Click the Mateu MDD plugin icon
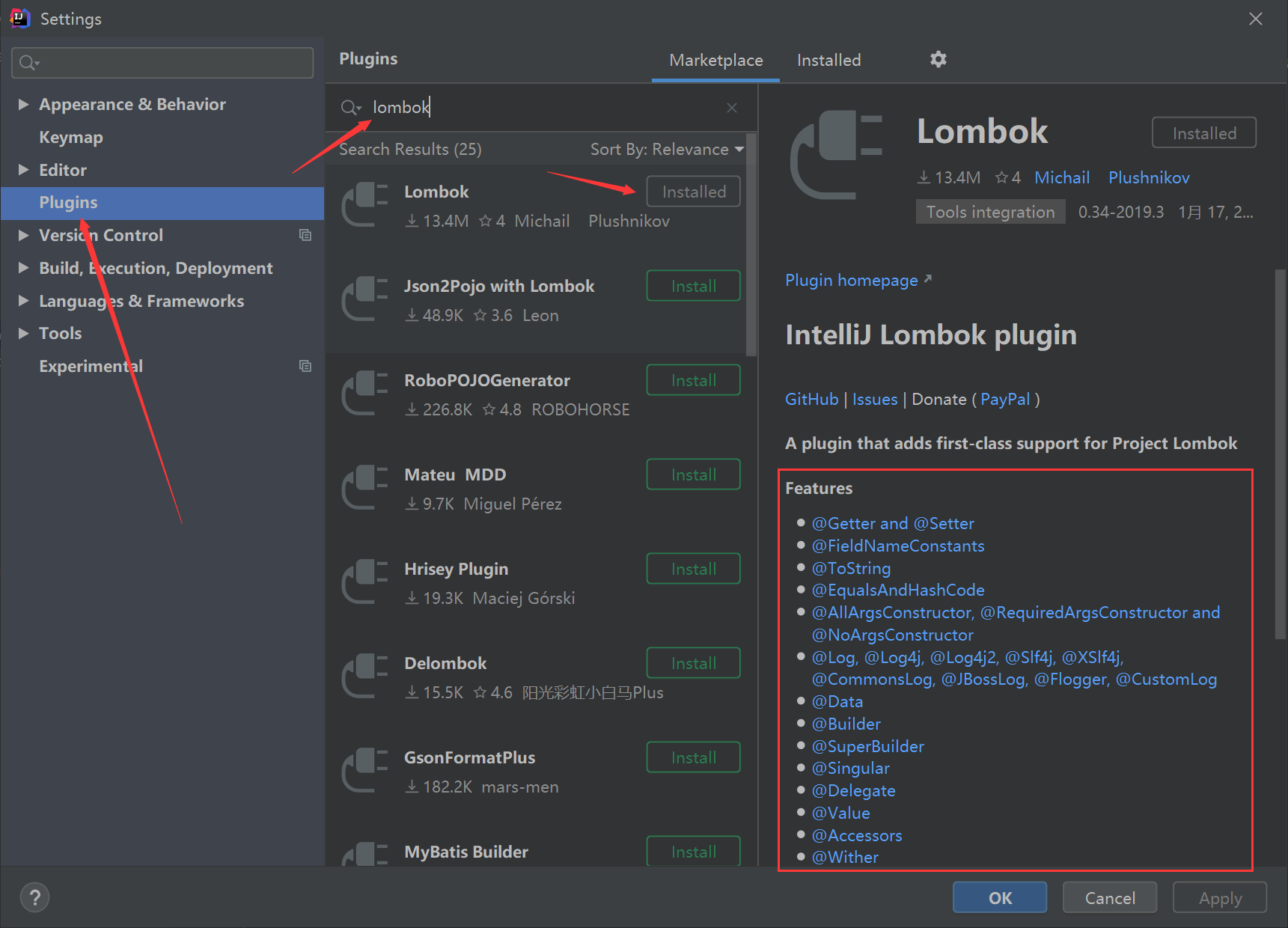 click(x=365, y=487)
